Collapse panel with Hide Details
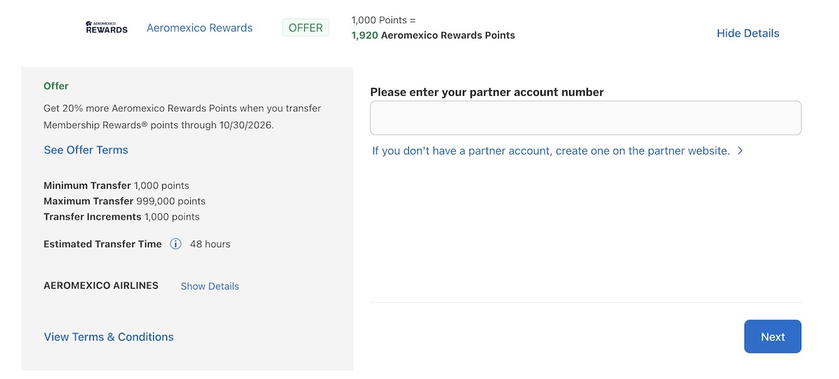Viewport: 839px width, 379px height. 748,33
